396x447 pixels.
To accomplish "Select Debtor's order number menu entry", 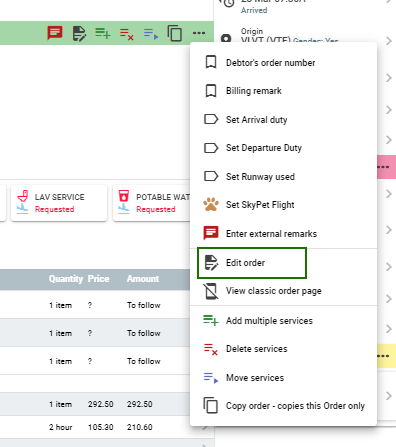I will (283, 62).
